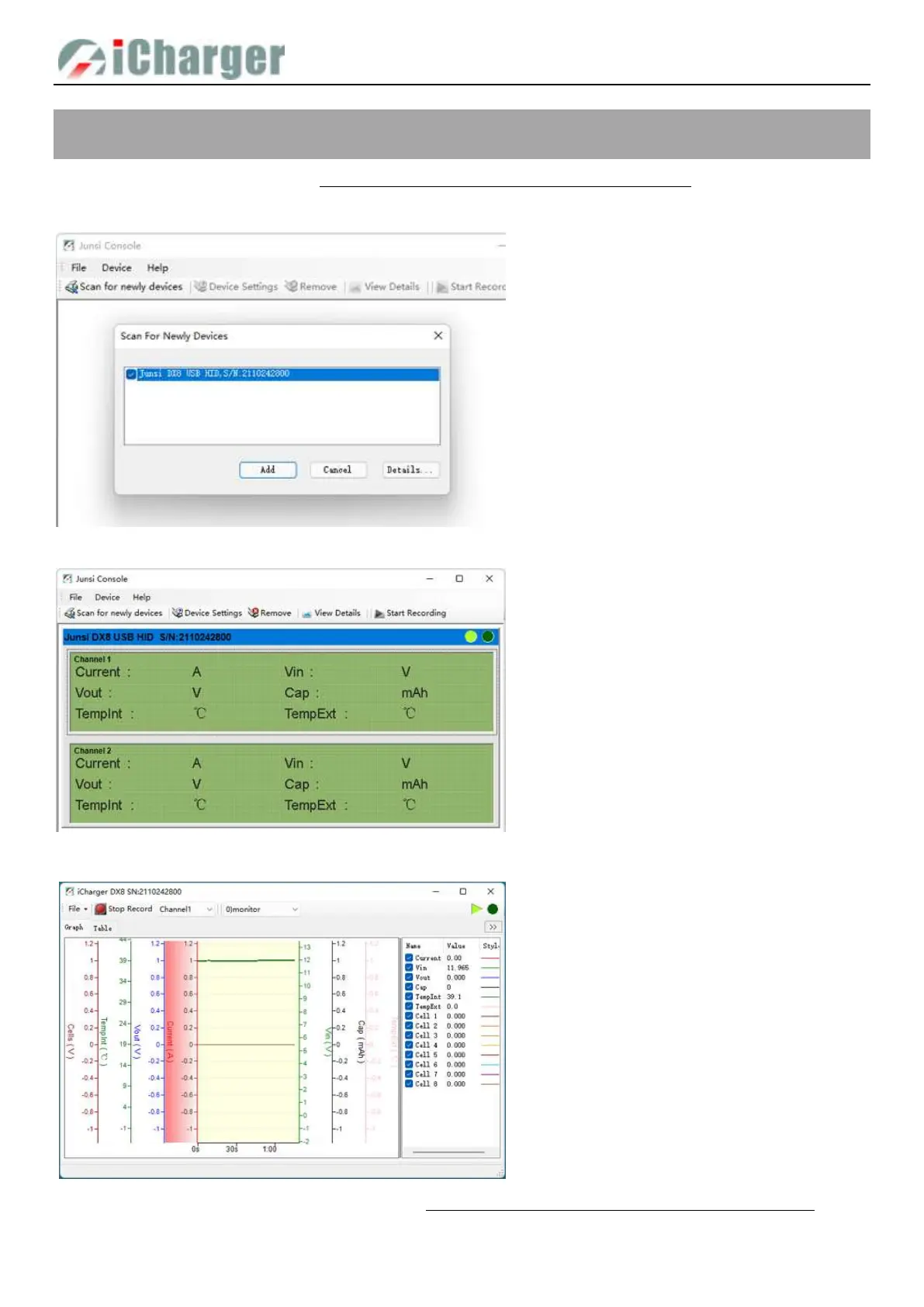
Task: Switch to the Table tab
Action: [x=102, y=928]
